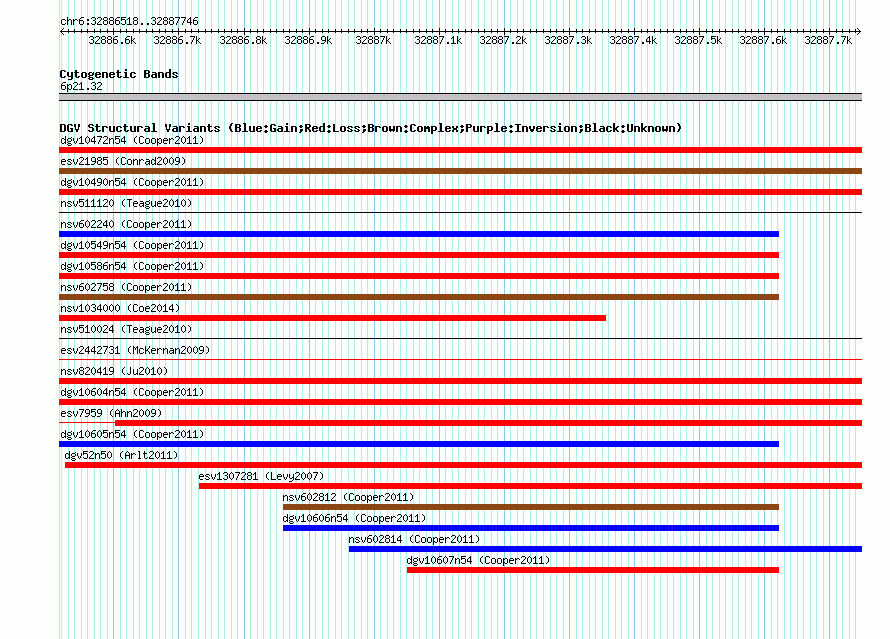Click the red dgv52n50 variant bar

pyautogui.click(x=463, y=465)
